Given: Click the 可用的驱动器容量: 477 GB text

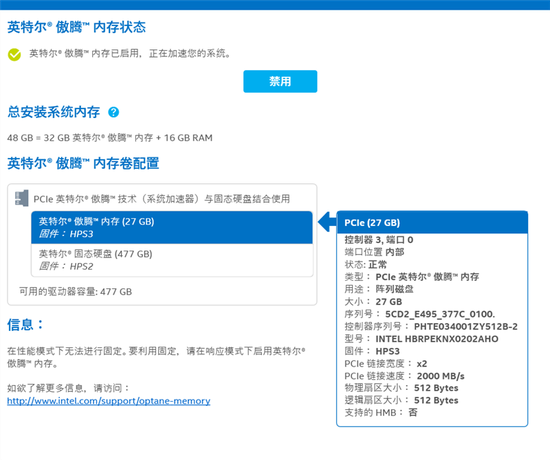Looking at the screenshot, I should tap(75, 292).
